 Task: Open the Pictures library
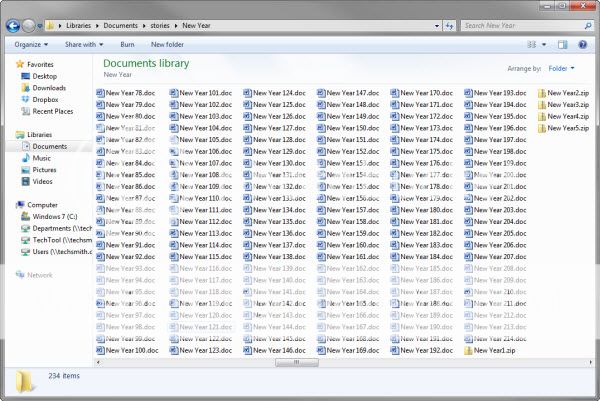[x=44, y=170]
